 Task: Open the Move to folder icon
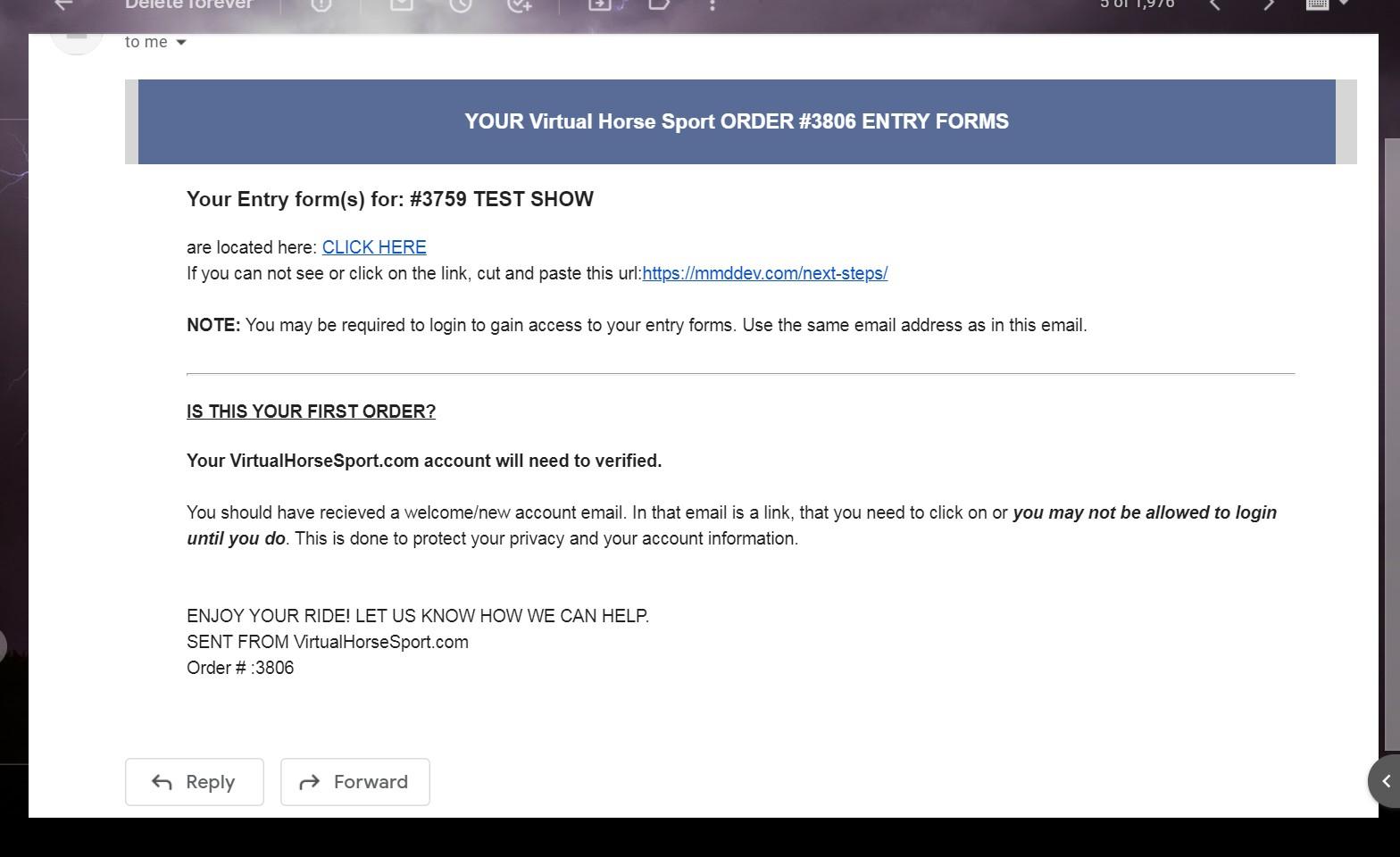(x=600, y=4)
